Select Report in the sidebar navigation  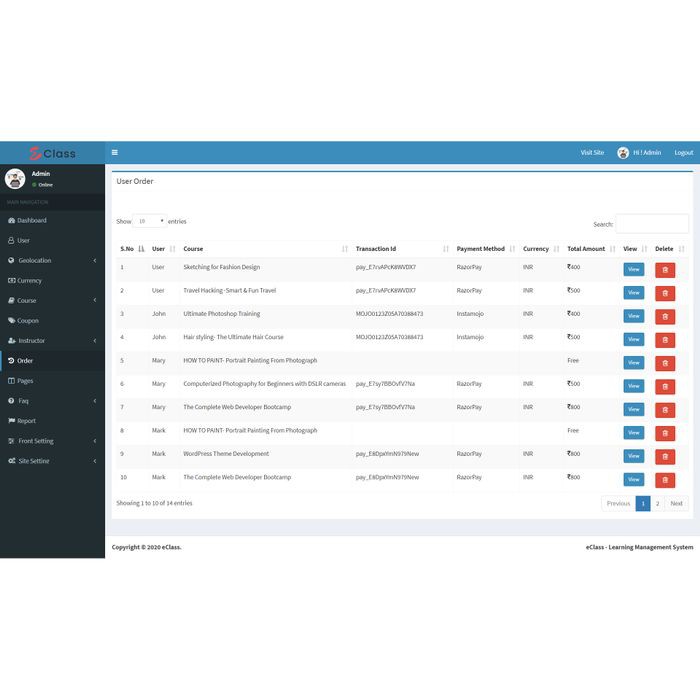click(x=26, y=421)
